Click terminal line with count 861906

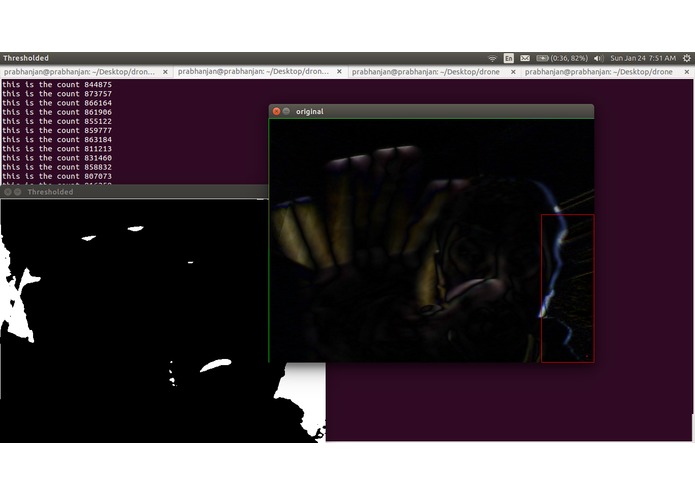[57, 113]
